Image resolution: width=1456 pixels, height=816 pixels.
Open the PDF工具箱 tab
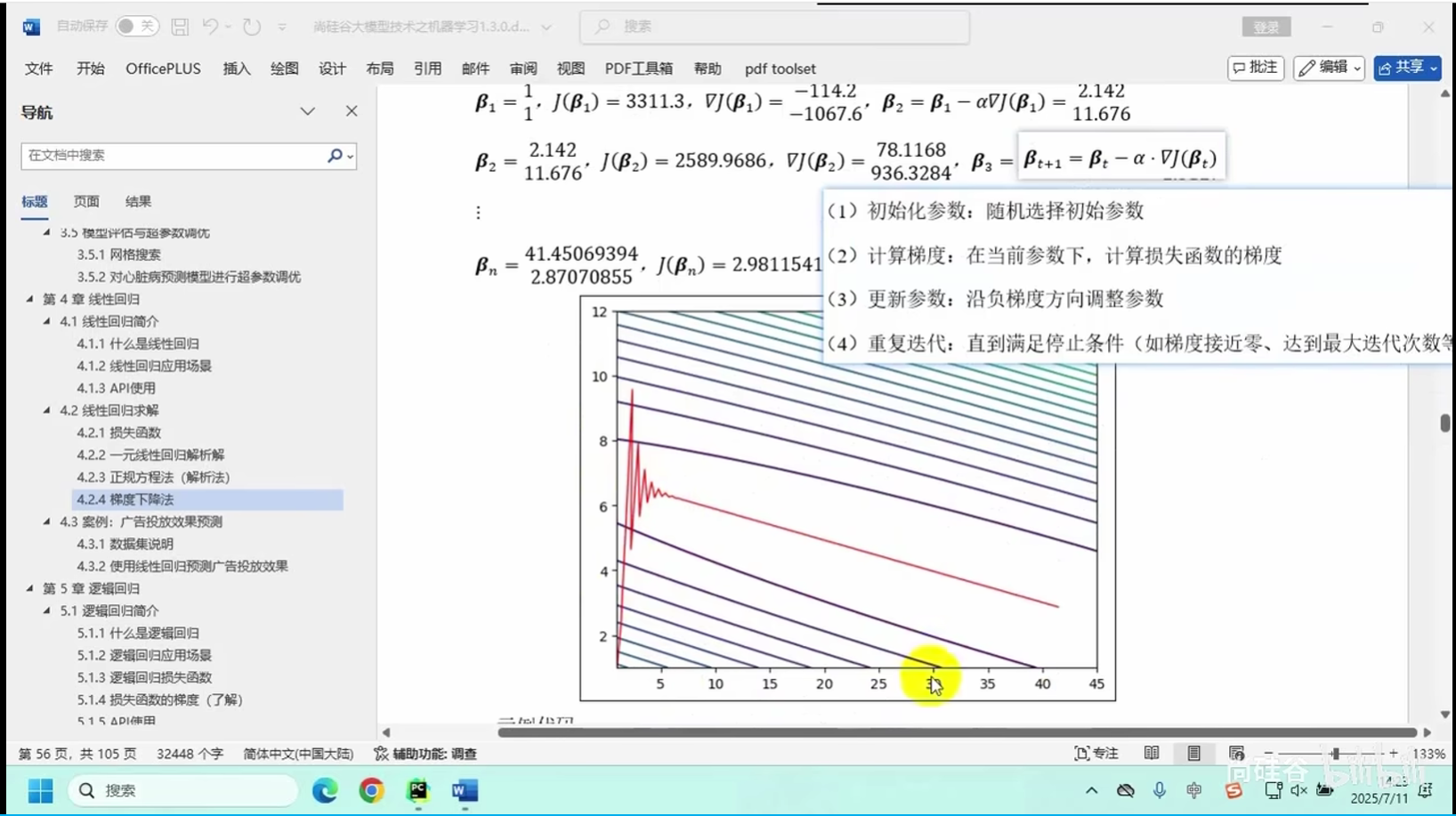click(x=639, y=69)
